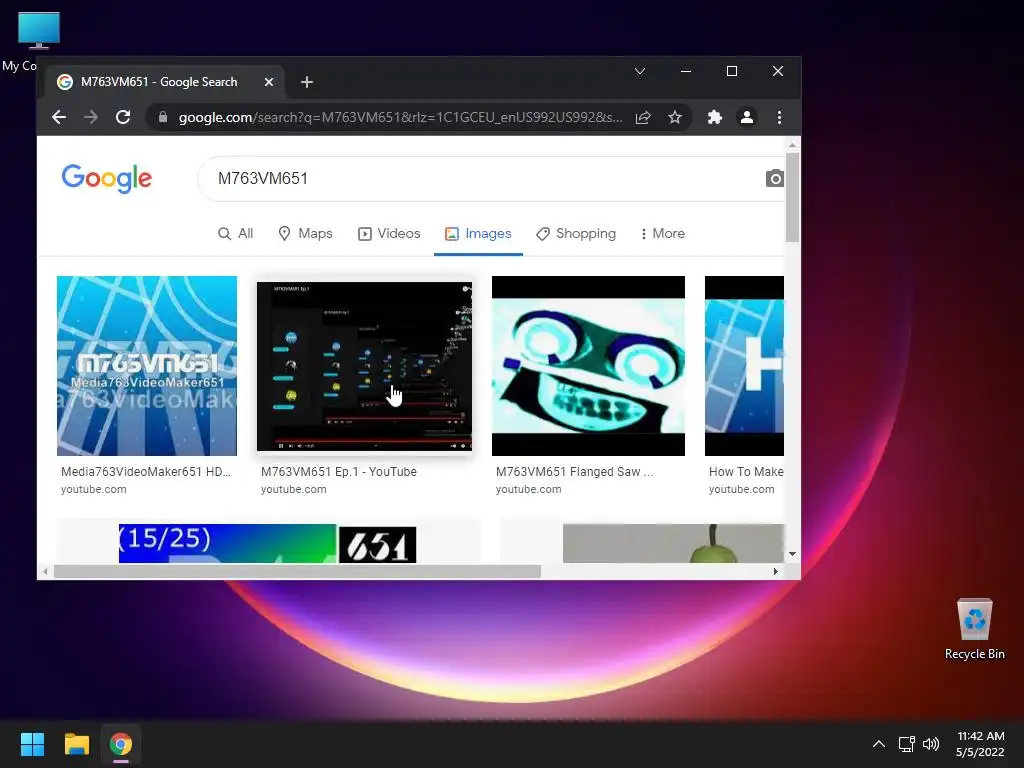Open the Media763VideoMaker651 HD... title link

point(146,472)
